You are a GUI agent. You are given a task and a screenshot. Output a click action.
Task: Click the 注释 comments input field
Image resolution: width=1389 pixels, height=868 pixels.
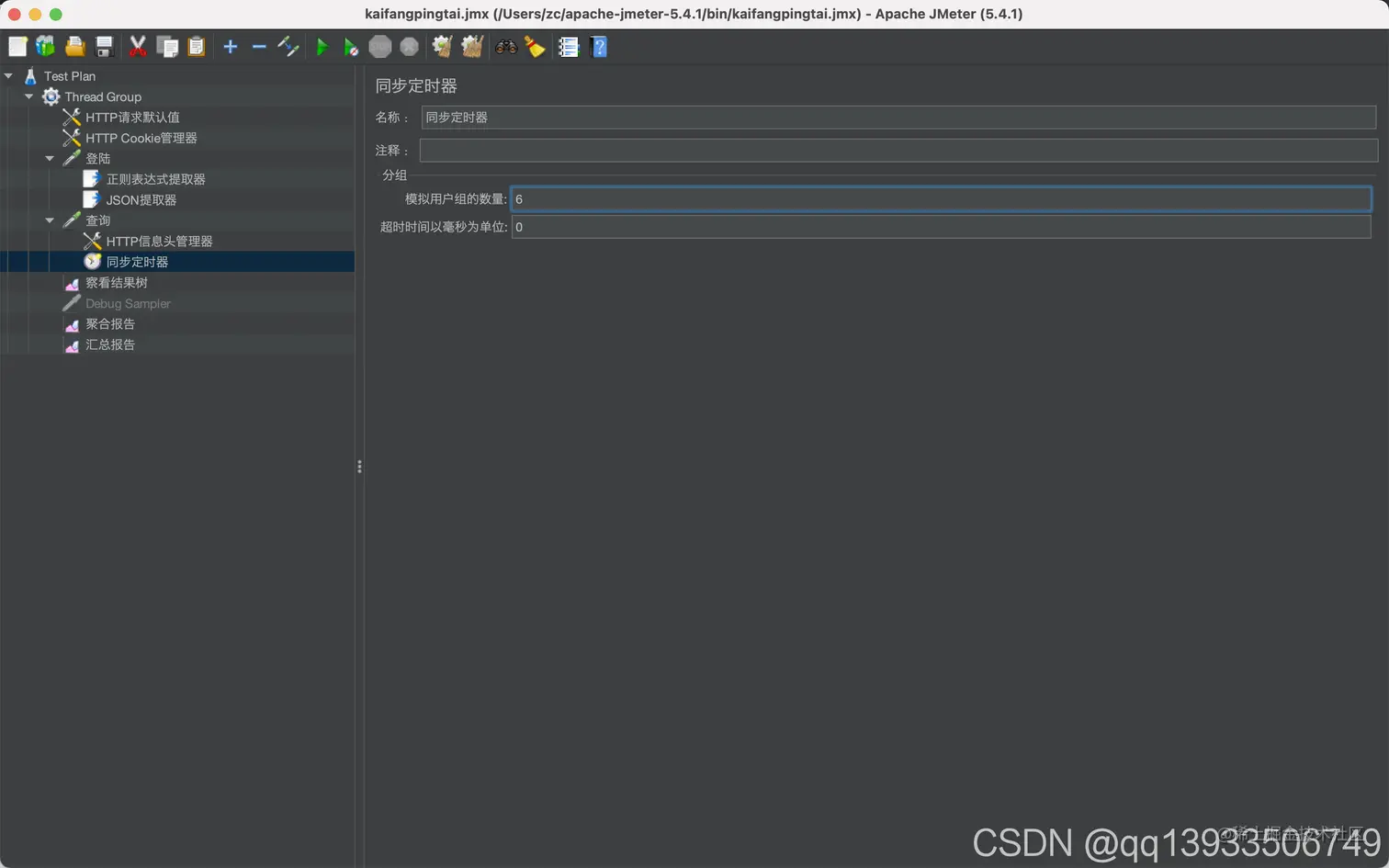pos(898,150)
